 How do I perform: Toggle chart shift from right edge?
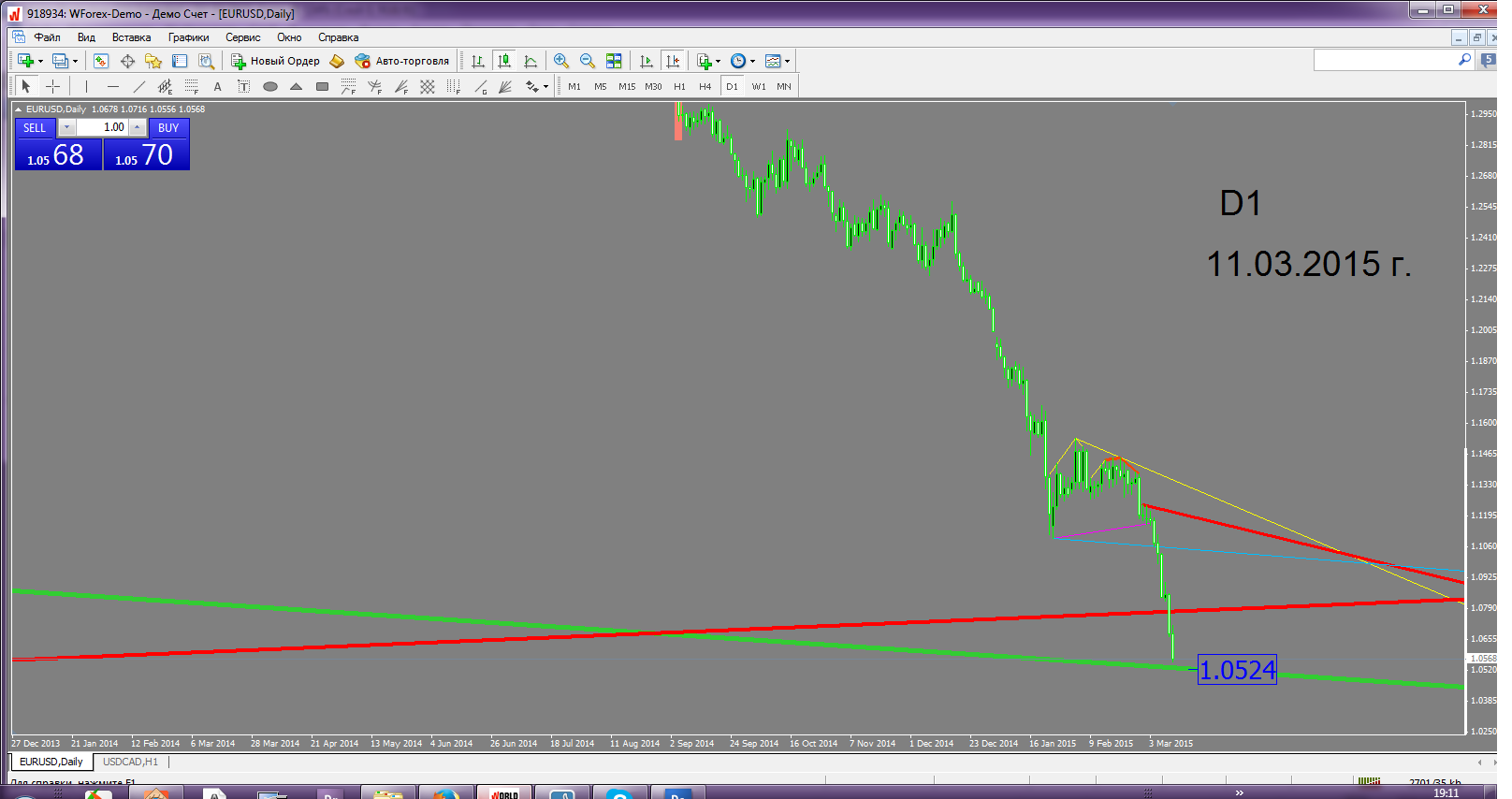click(673, 61)
